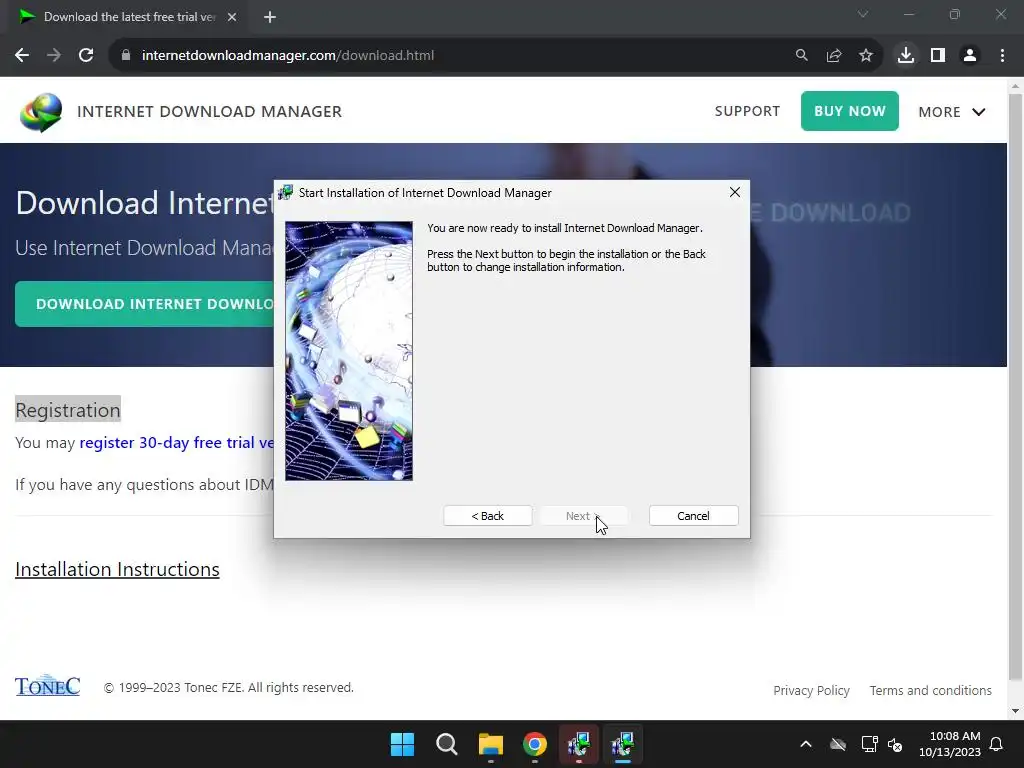Viewport: 1024px width, 768px height.
Task: Open the Chrome three-dot menu
Action: tap(1002, 56)
